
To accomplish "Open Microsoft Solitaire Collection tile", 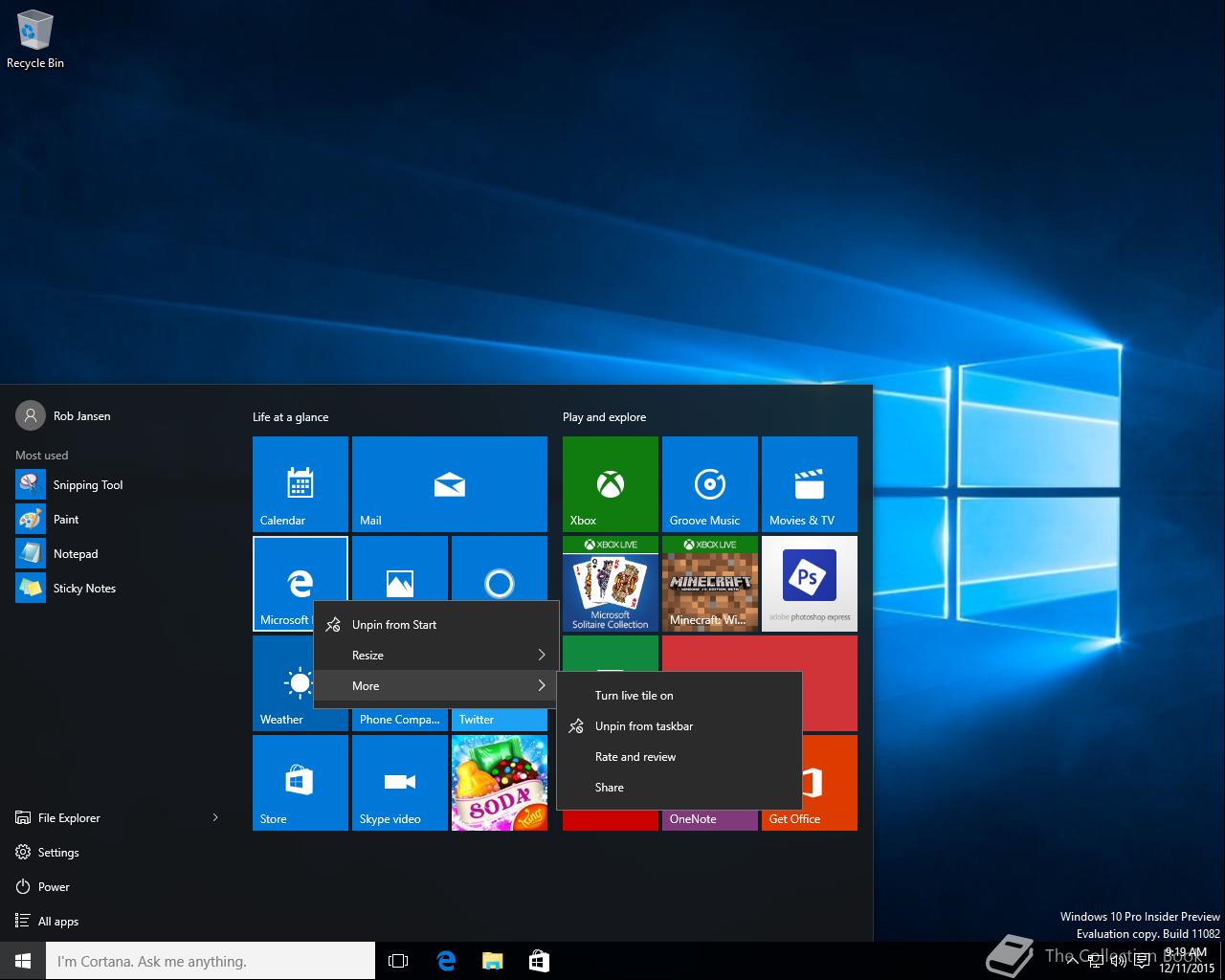I will click(x=611, y=584).
